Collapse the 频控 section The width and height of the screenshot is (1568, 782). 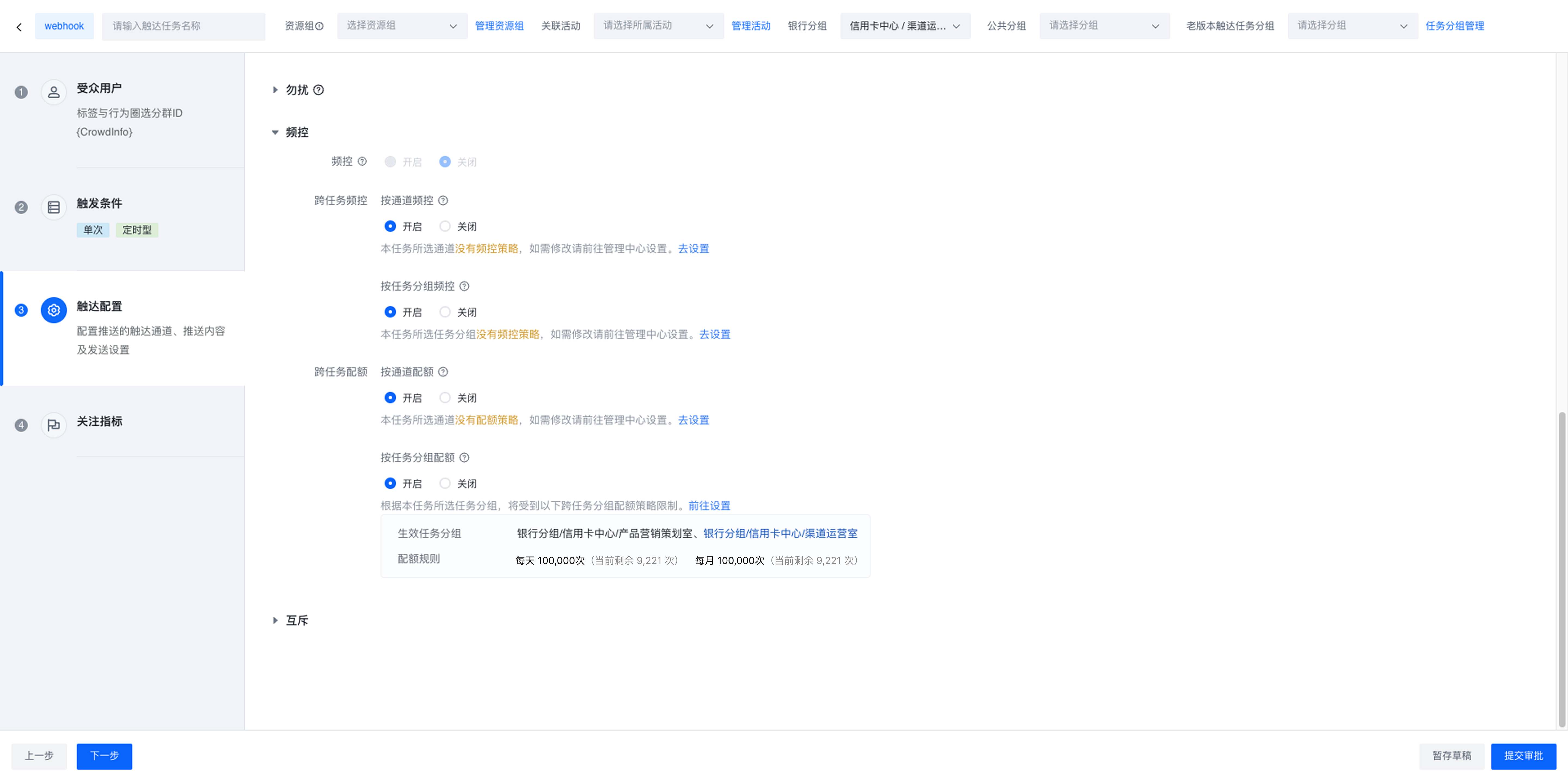(275, 133)
